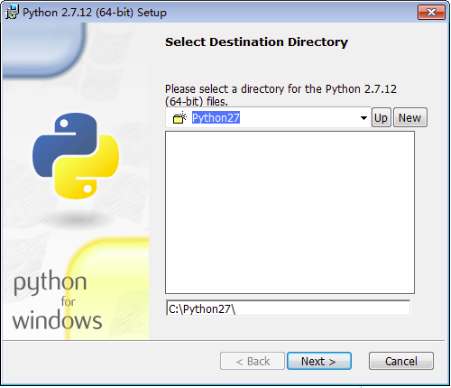Click the Select Destination Directory heading
Screen dimensions: 451x388
point(256,42)
